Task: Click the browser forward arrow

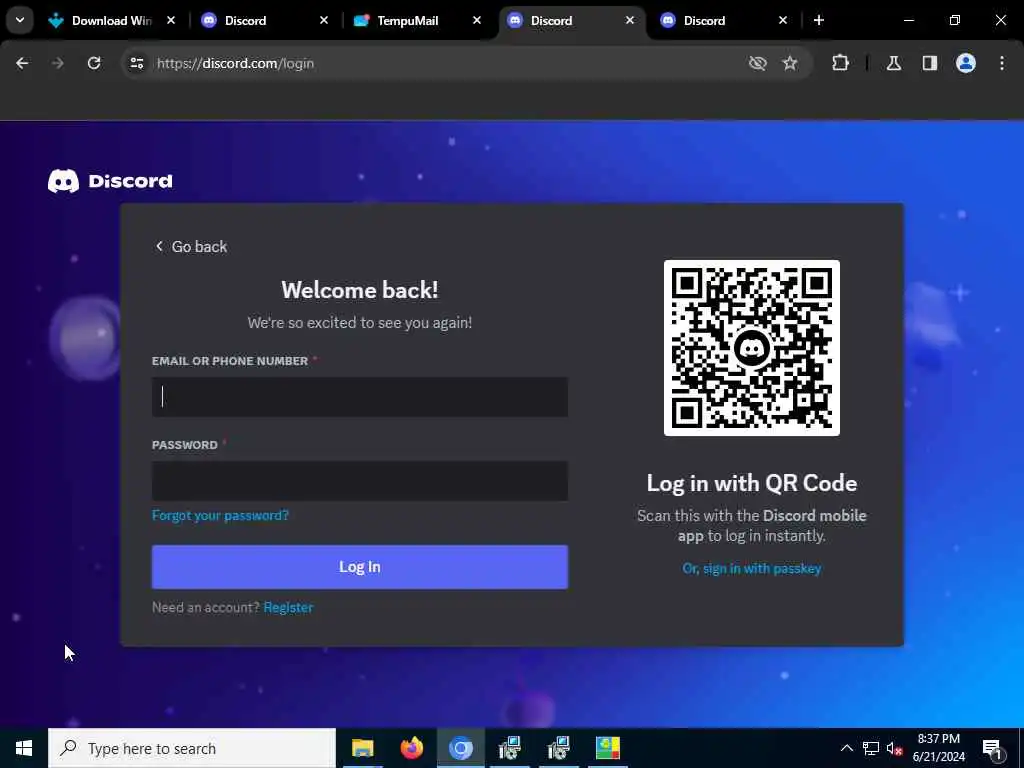Action: point(58,63)
